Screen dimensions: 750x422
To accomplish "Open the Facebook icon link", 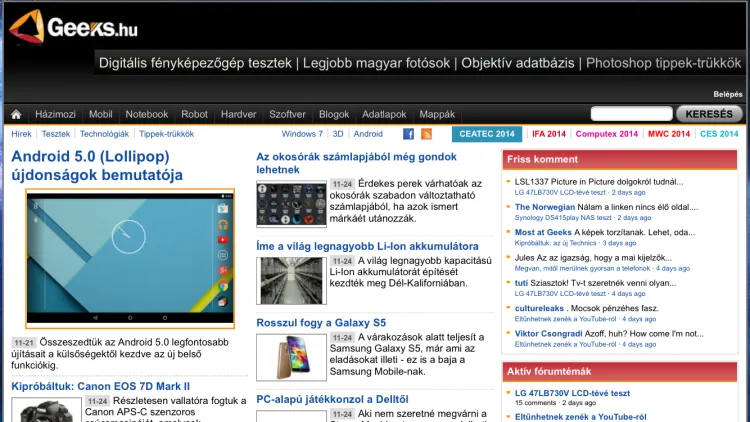I will [x=408, y=134].
